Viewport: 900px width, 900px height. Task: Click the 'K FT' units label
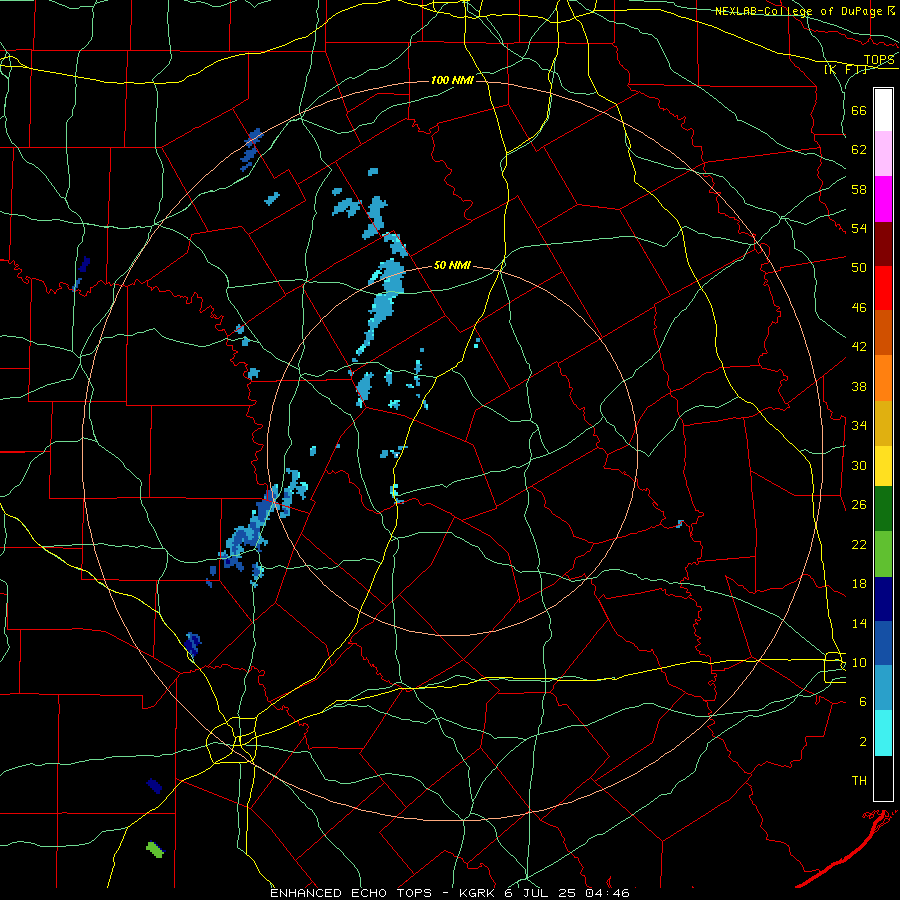(845, 69)
